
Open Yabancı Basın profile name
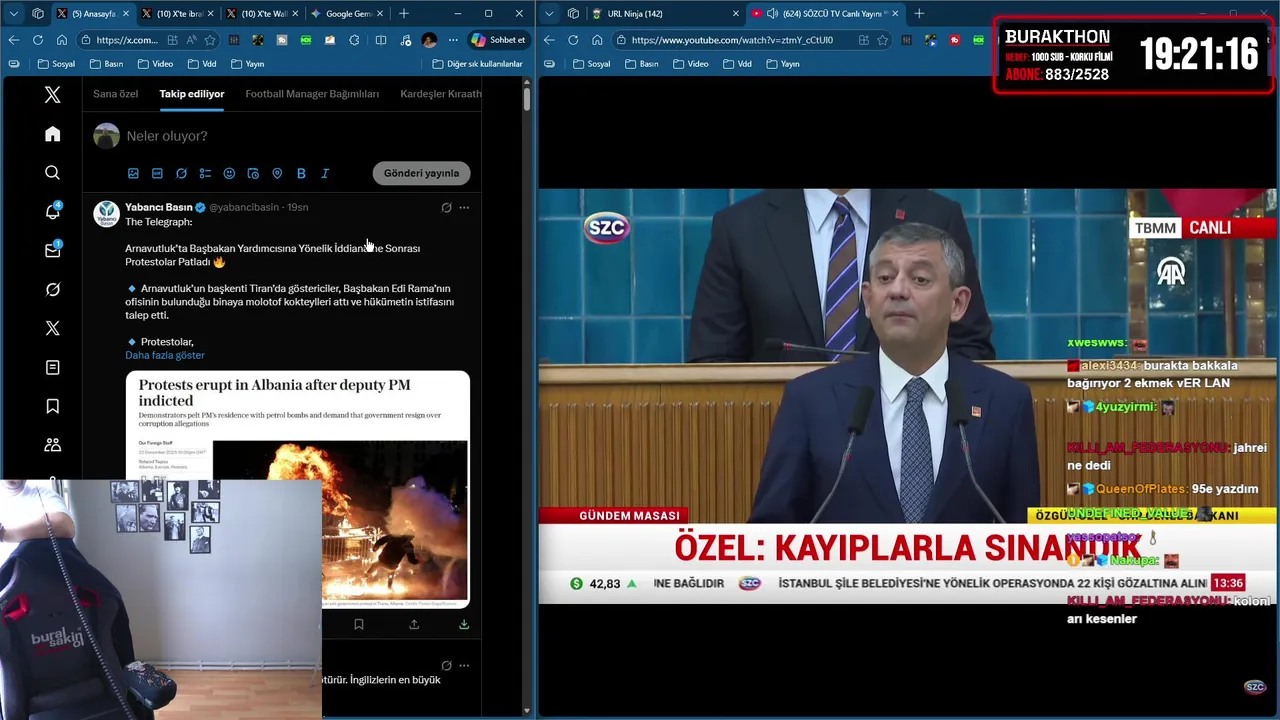coord(159,207)
